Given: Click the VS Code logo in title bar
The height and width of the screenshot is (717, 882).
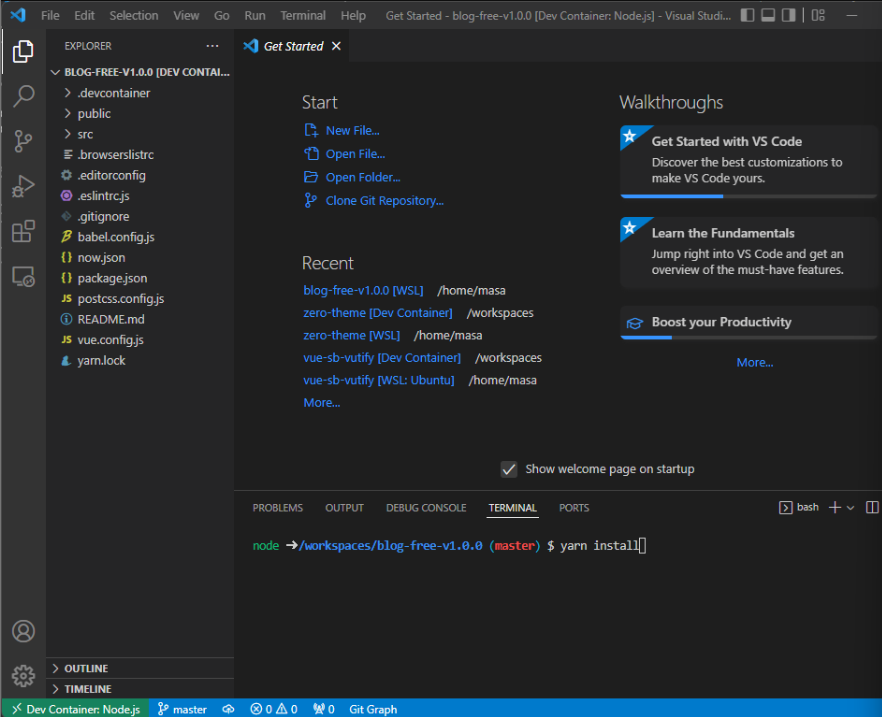Looking at the screenshot, I should (x=18, y=15).
